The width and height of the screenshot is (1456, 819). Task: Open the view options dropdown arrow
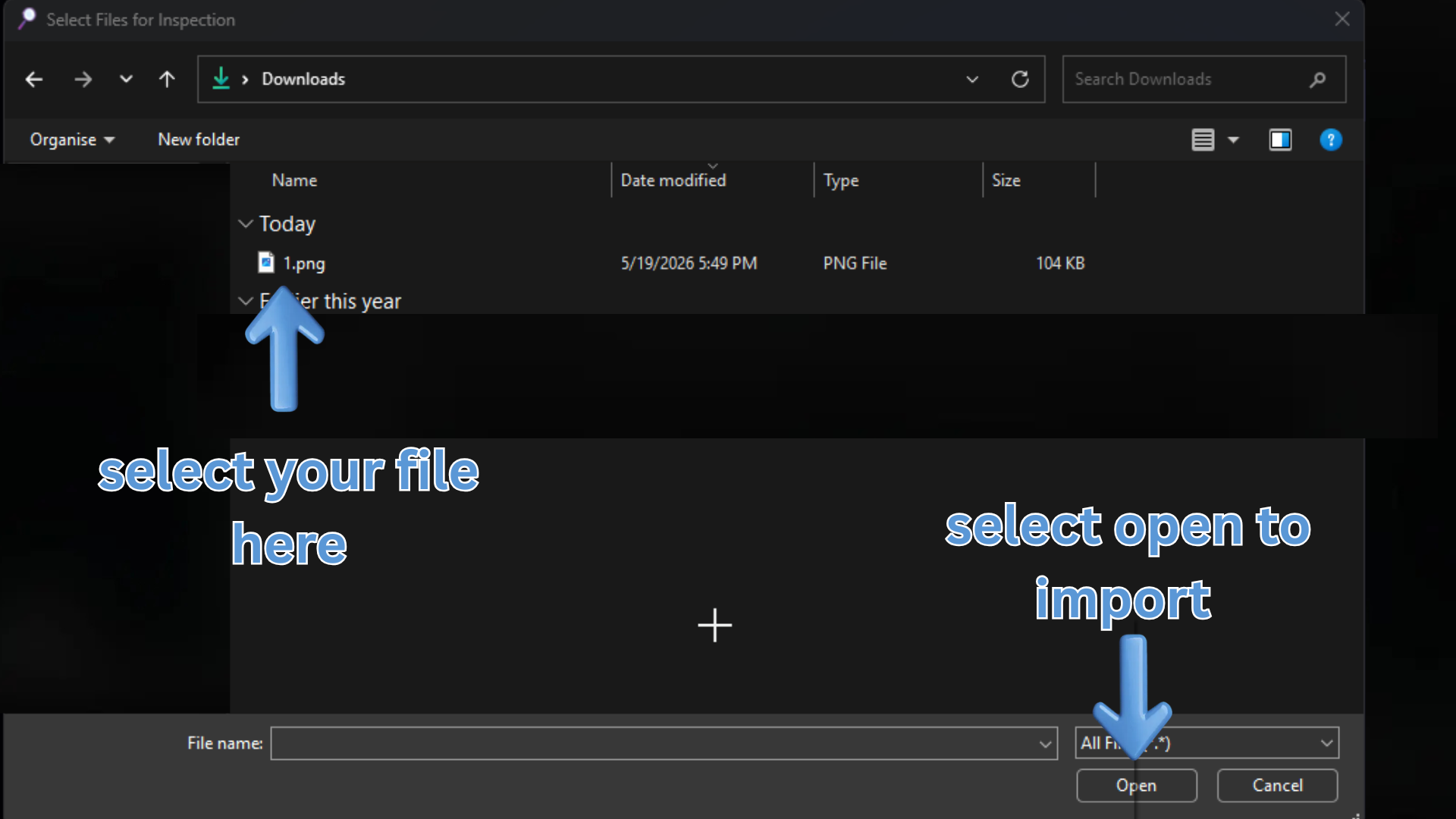click(1233, 140)
